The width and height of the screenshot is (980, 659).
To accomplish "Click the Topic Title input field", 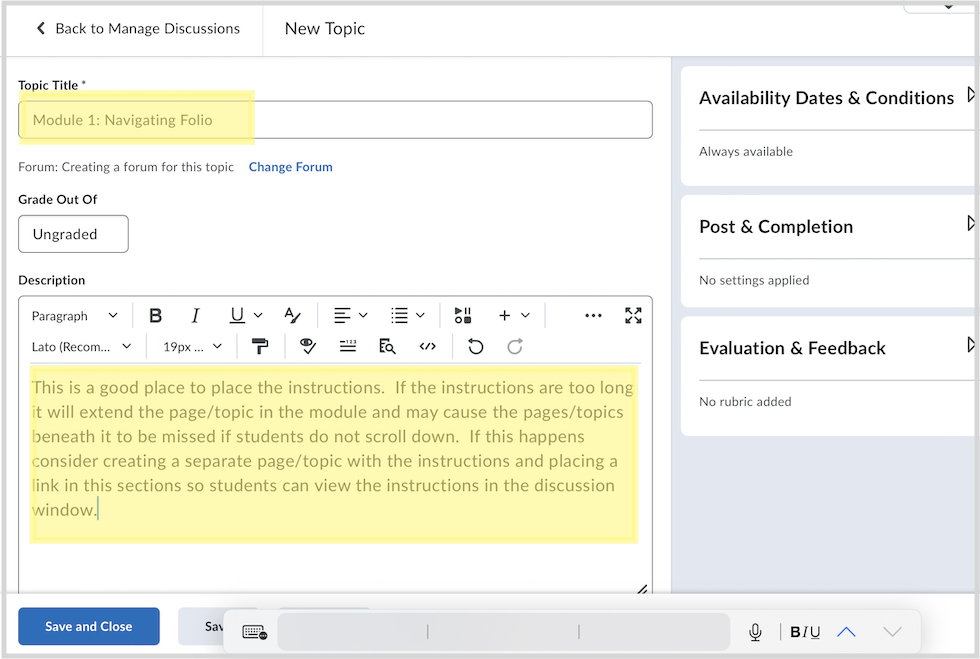I will click(x=335, y=120).
